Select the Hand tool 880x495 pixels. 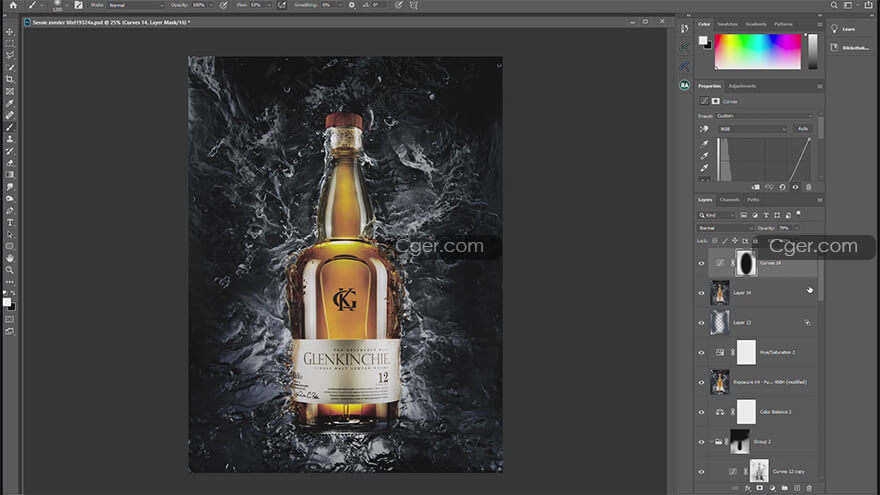coord(10,258)
